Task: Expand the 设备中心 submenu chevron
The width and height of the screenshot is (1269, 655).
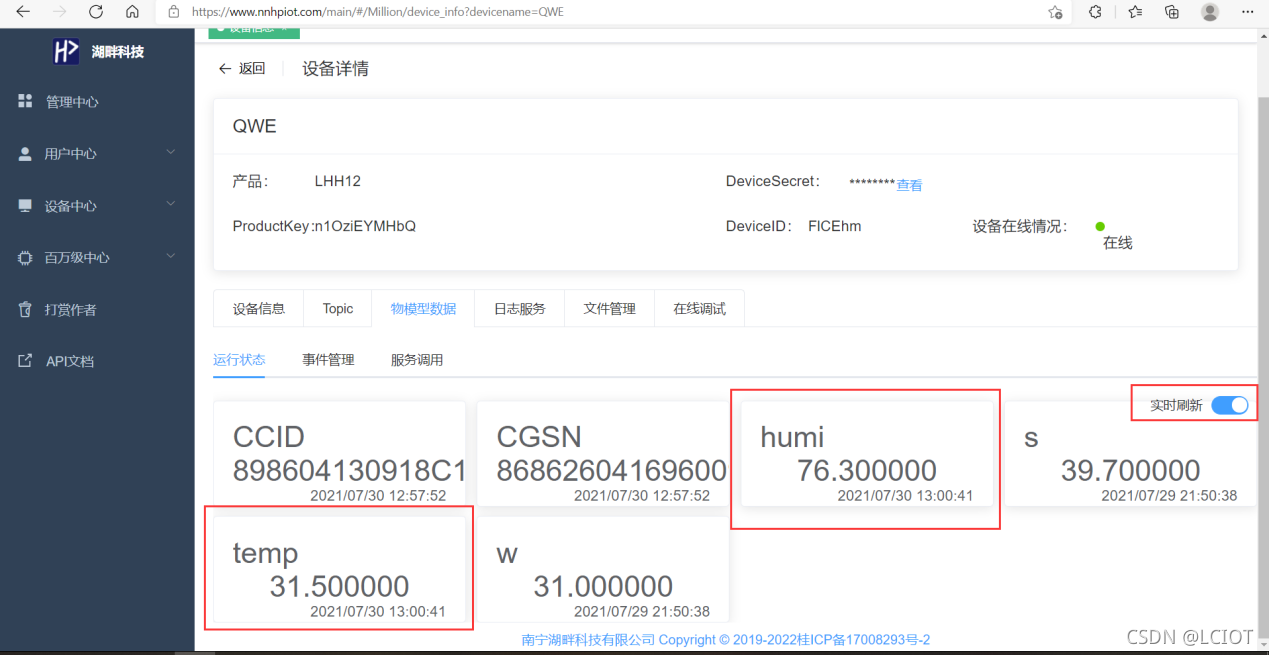Action: tap(170, 204)
